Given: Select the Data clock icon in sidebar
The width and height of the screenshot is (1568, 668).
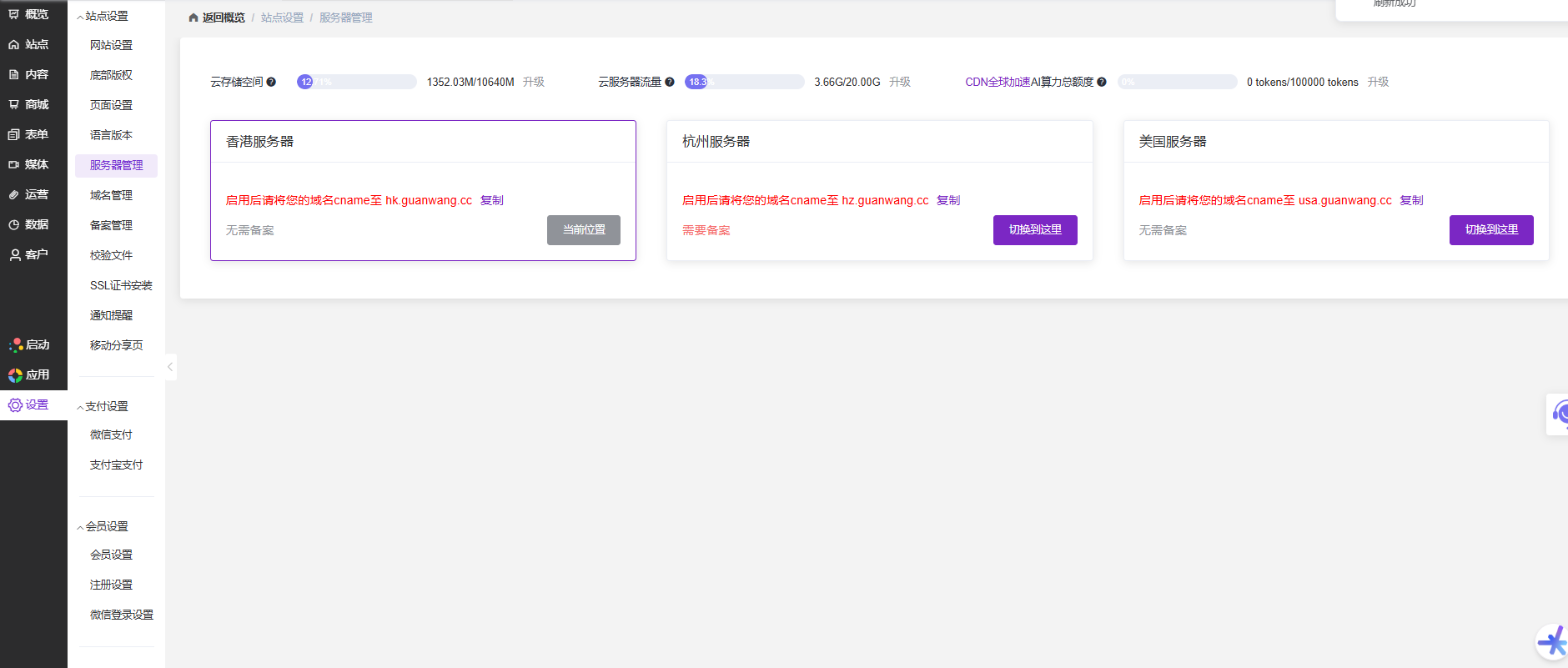Looking at the screenshot, I should [15, 225].
